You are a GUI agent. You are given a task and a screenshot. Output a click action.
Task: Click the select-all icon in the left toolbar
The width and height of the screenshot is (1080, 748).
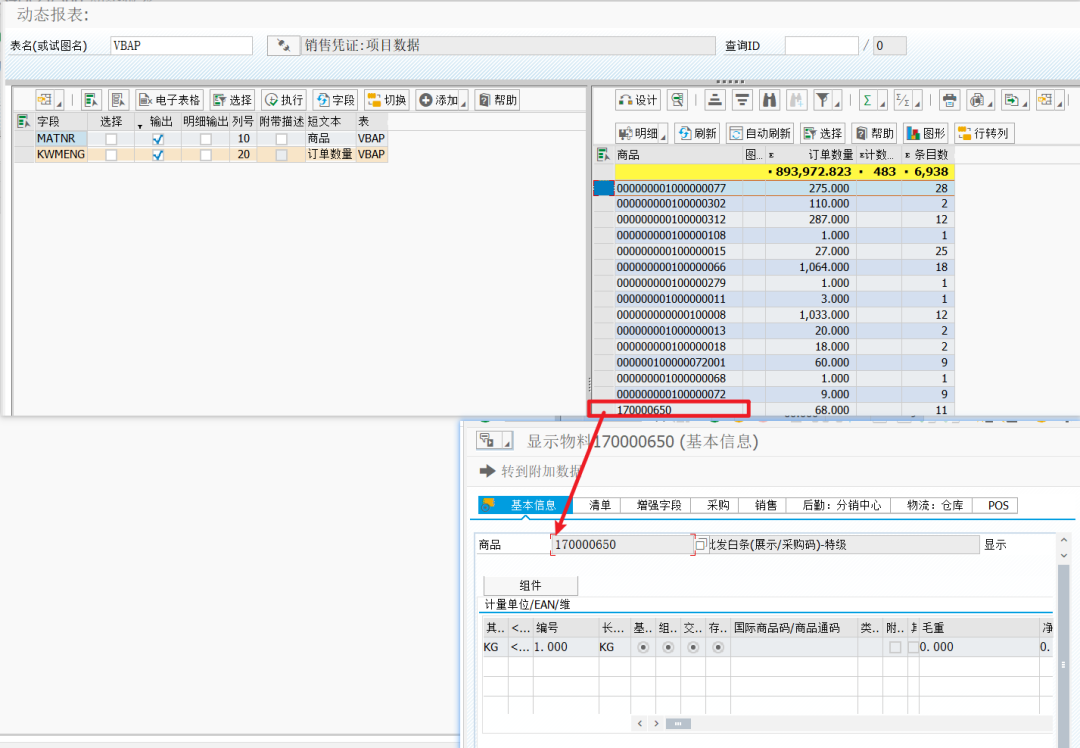pos(91,100)
